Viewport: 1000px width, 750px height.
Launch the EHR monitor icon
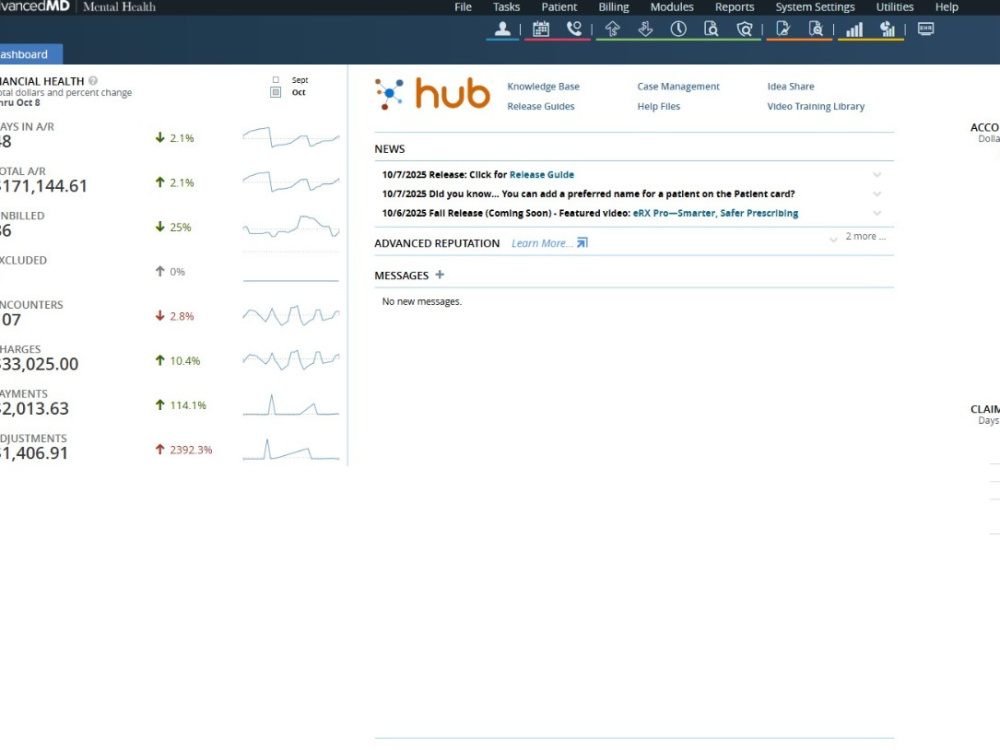click(x=926, y=29)
